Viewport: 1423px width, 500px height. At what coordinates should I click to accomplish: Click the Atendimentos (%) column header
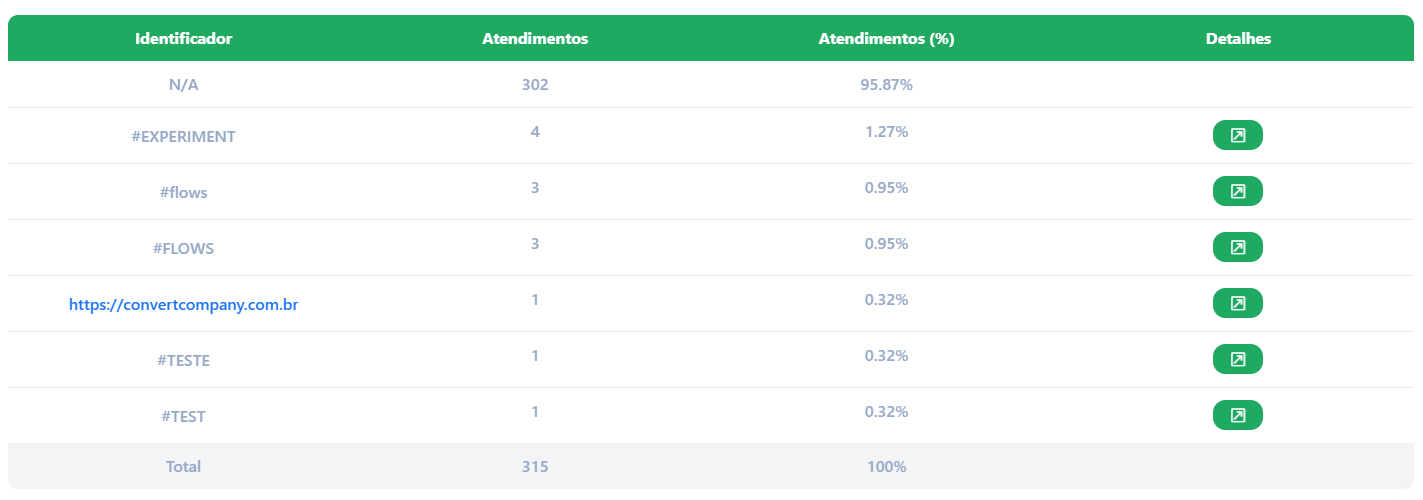tap(887, 39)
